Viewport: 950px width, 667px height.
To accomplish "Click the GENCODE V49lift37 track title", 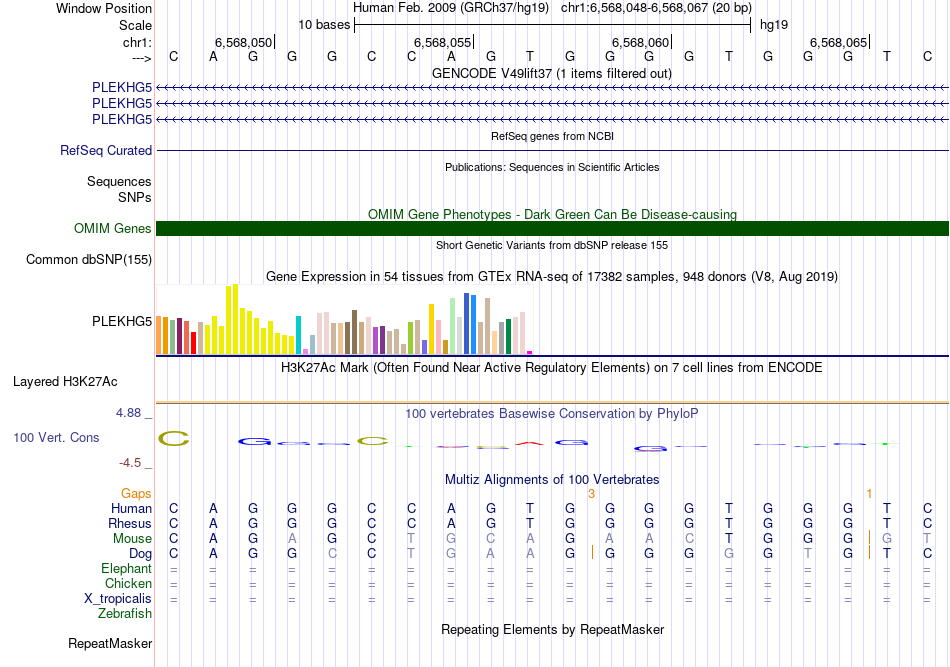I will pyautogui.click(x=552, y=73).
